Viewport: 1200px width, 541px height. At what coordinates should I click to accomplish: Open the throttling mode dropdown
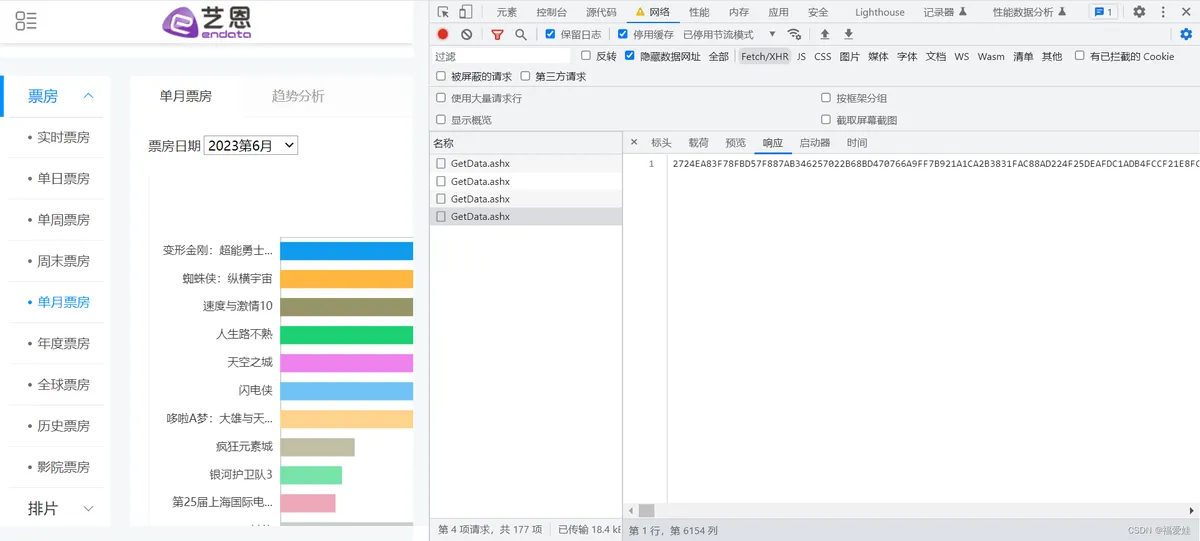[729, 34]
